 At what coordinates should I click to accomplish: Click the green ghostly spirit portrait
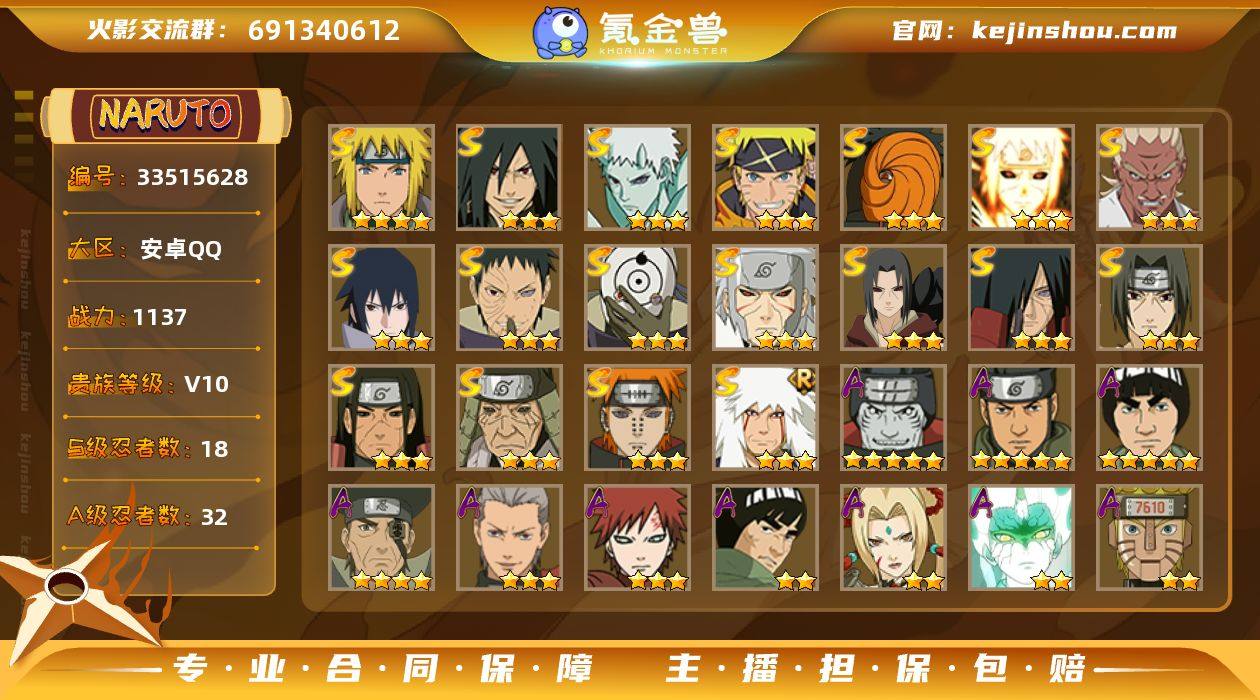1021,537
